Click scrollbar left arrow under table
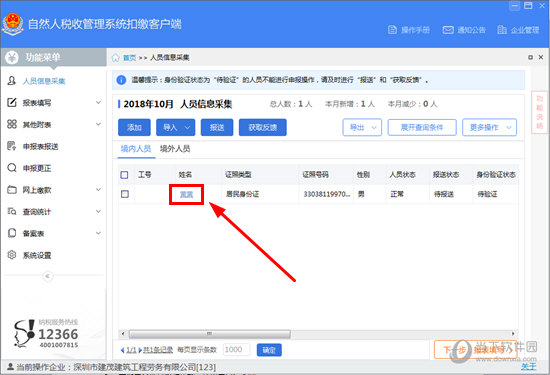The height and width of the screenshot is (375, 550). [x=123, y=334]
